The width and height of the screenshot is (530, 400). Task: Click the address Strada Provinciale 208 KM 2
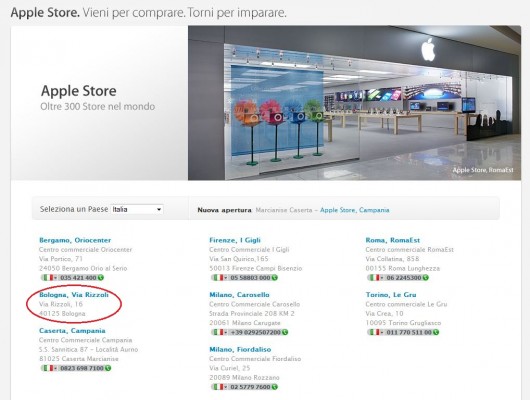point(252,313)
